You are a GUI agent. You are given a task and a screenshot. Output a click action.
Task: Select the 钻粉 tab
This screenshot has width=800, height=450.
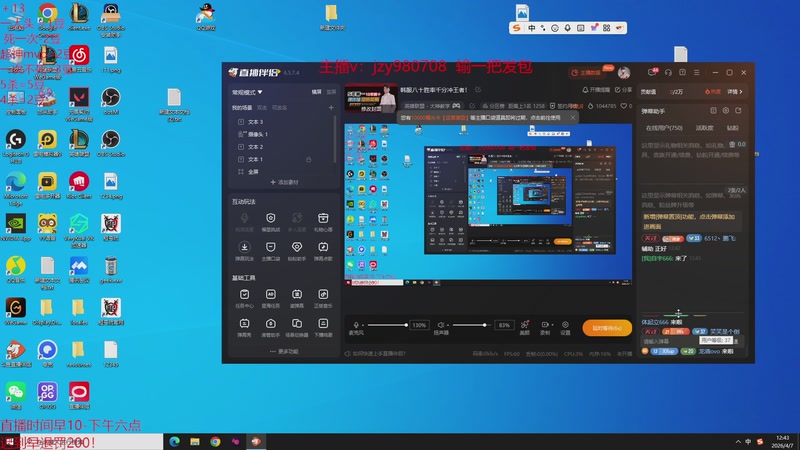732,128
